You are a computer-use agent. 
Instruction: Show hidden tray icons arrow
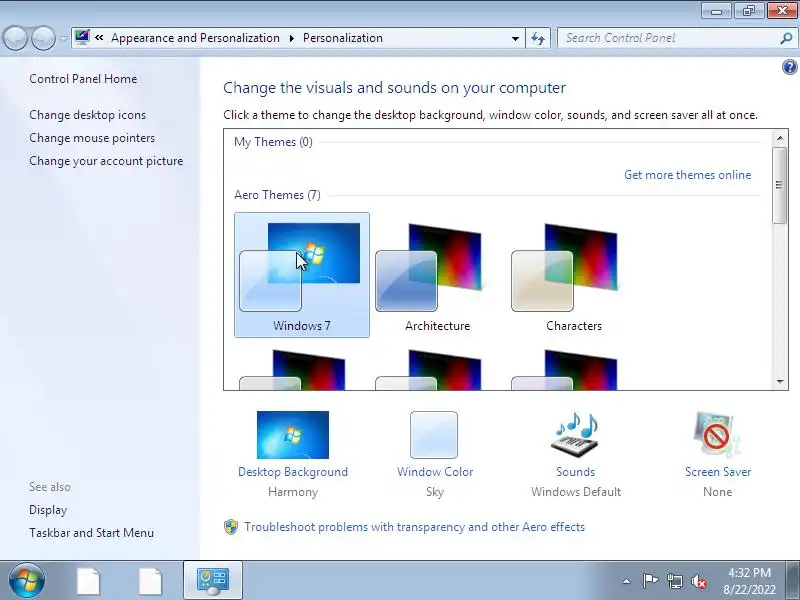(x=627, y=581)
